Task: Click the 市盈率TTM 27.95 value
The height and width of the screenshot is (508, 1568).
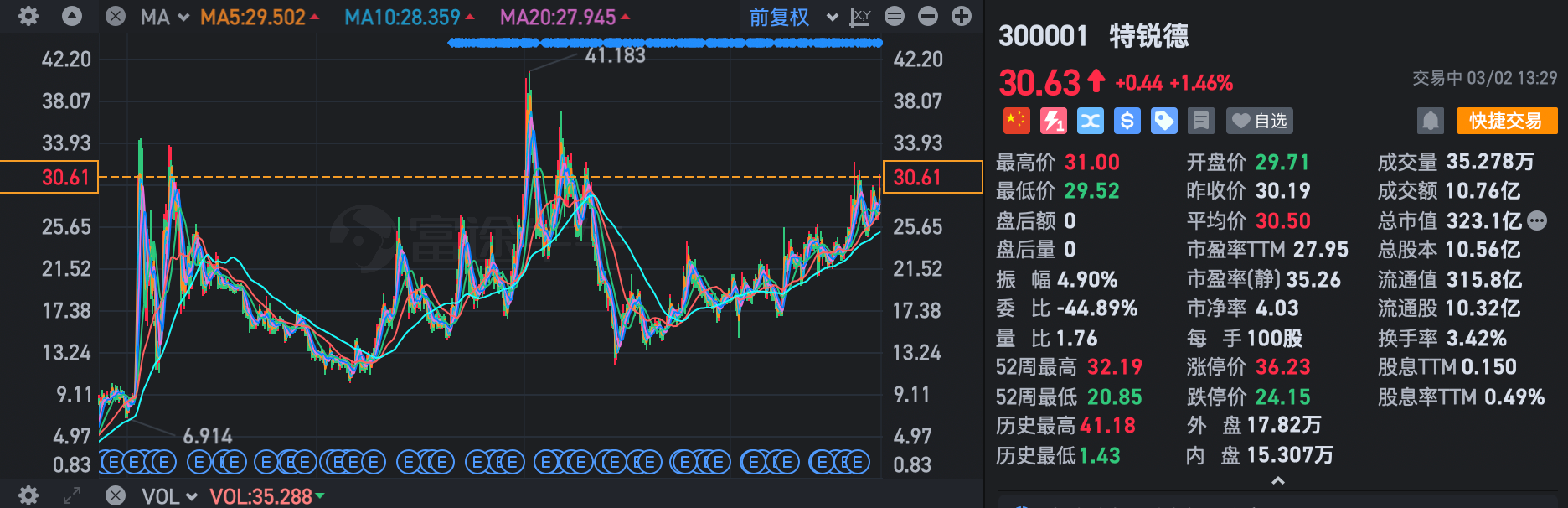Action: 1321,250
